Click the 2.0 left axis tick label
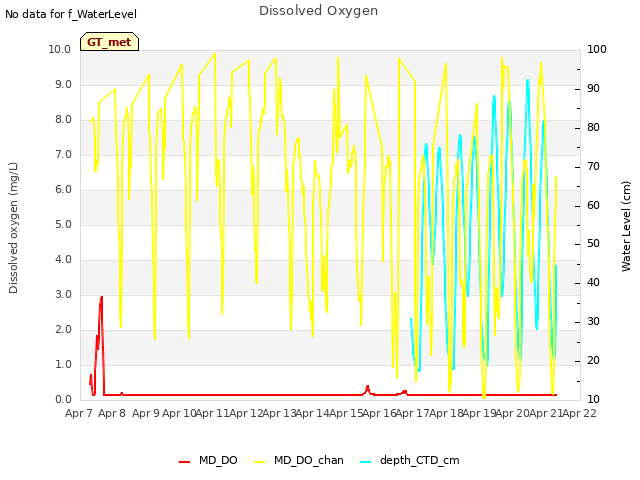Screen dimensions: 640x480 [x=63, y=330]
